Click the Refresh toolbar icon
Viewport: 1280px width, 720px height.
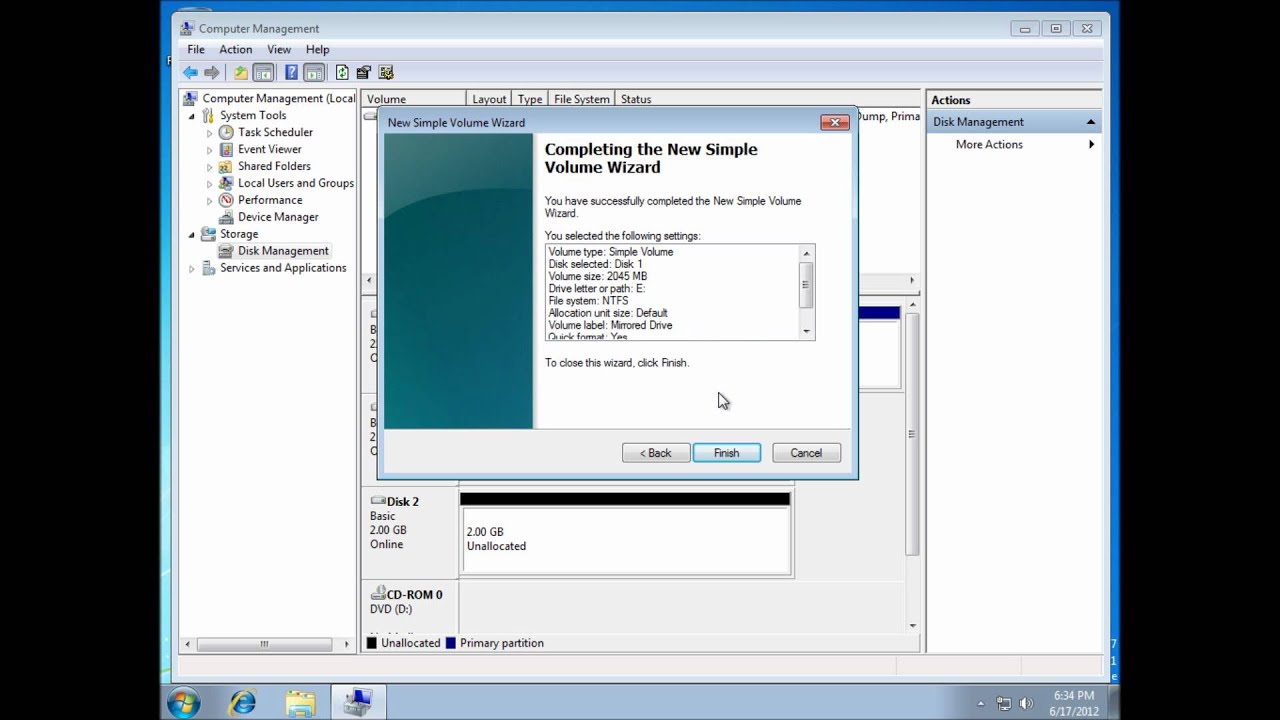342,72
